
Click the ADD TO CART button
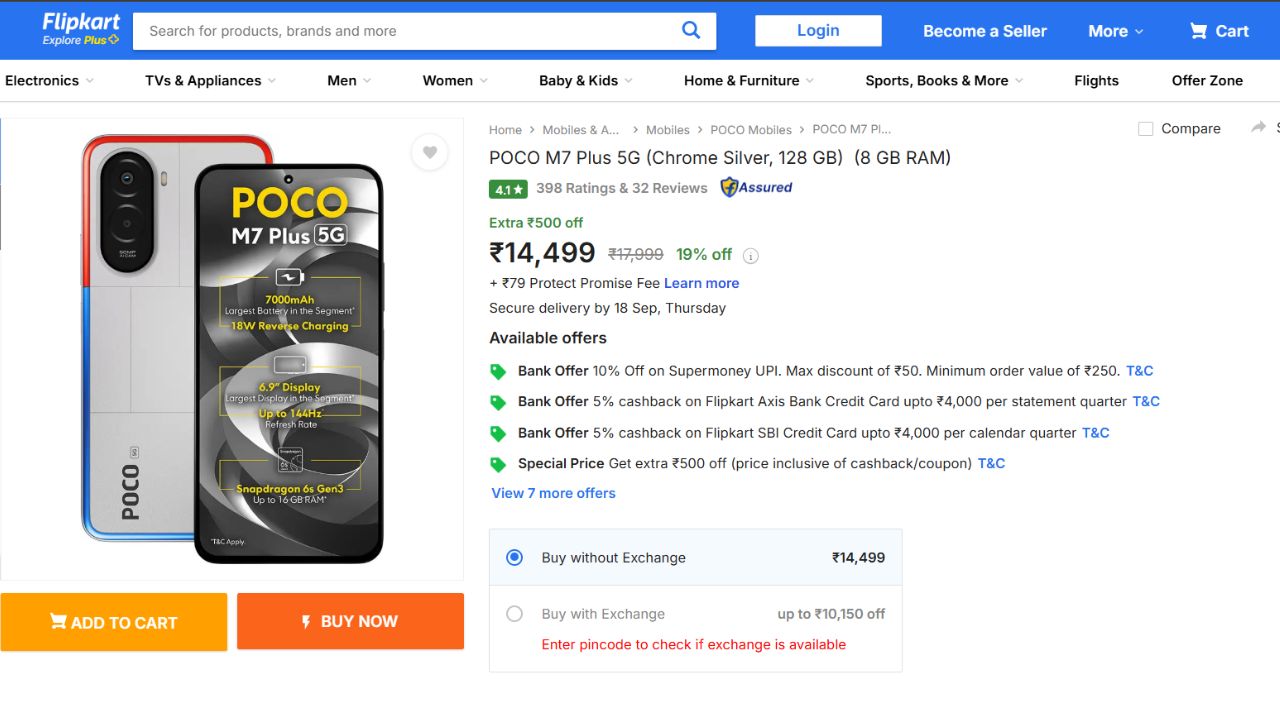[114, 622]
